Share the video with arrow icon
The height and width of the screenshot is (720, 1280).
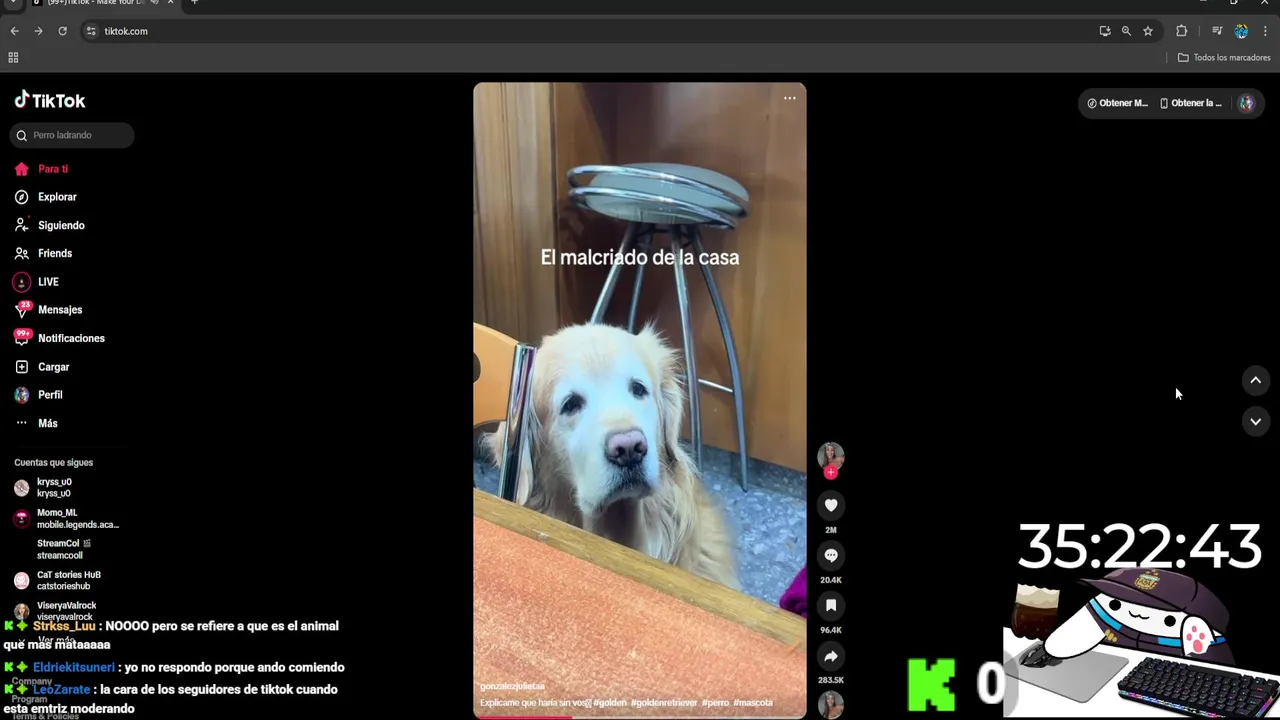(831, 656)
